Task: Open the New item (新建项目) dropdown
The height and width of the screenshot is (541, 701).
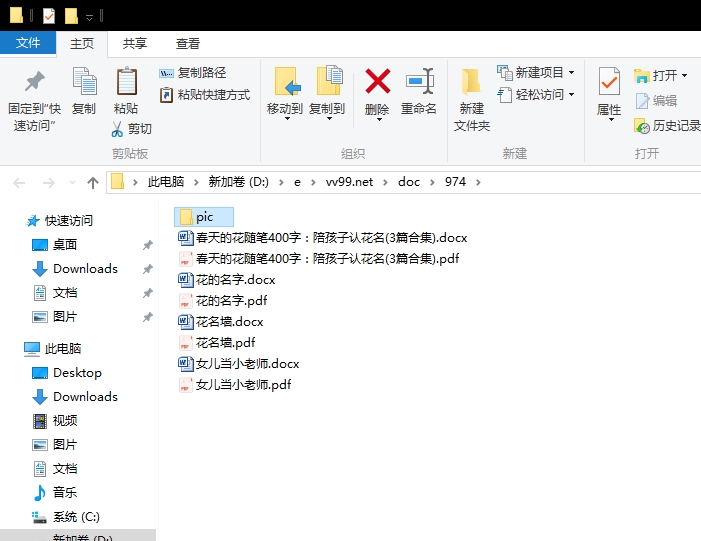Action: click(x=572, y=72)
